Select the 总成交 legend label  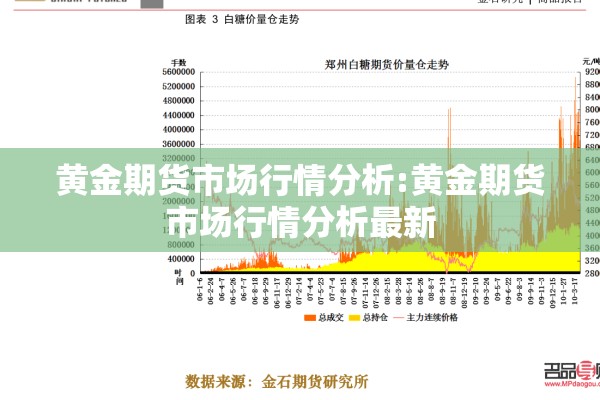(x=331, y=317)
